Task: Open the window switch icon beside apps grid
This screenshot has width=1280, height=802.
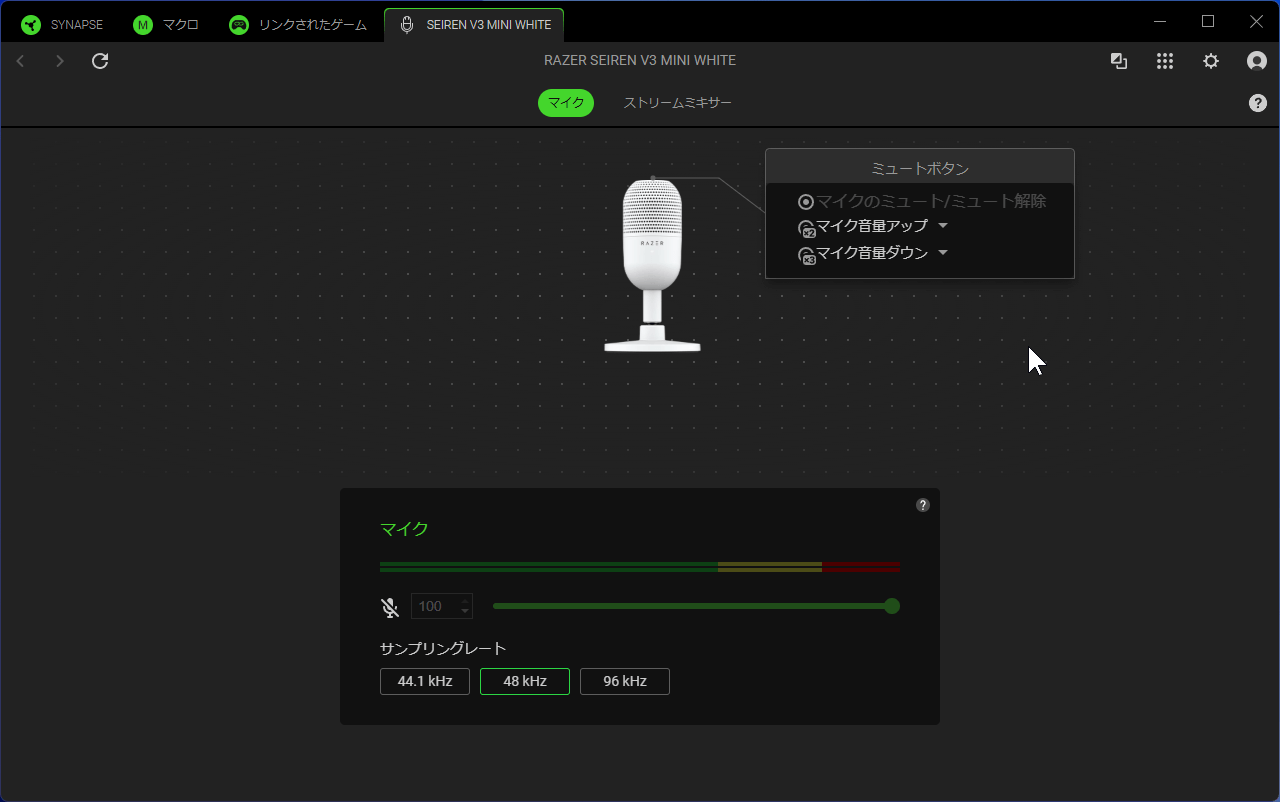Action: (x=1119, y=61)
